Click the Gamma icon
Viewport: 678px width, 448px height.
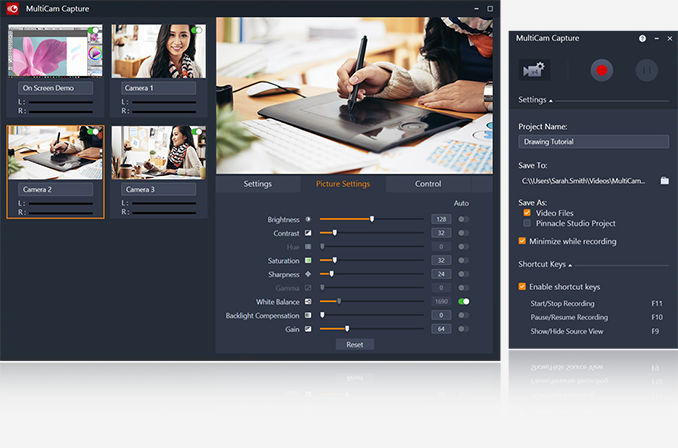tap(308, 288)
